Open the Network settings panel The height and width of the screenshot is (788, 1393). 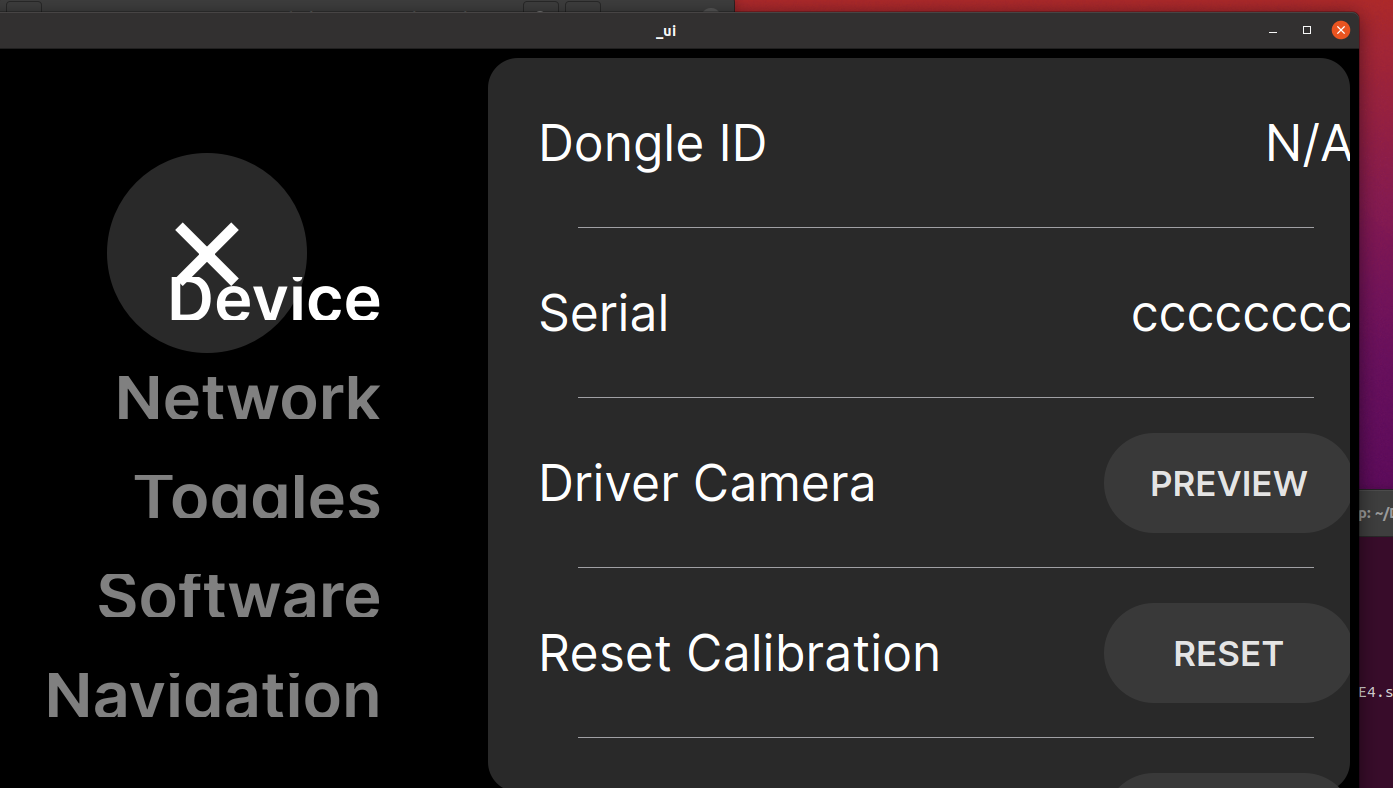(247, 397)
